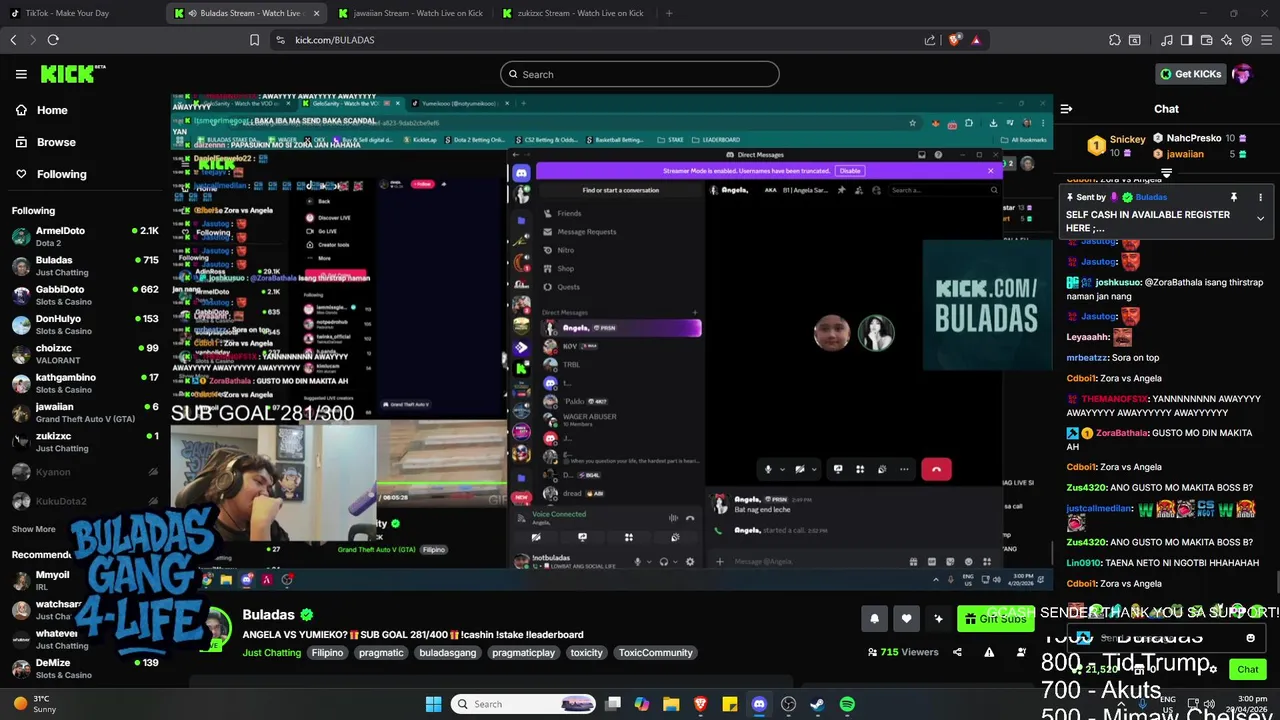Open emoji picker in chat input
Screen dimensions: 1280x720
1250,638
